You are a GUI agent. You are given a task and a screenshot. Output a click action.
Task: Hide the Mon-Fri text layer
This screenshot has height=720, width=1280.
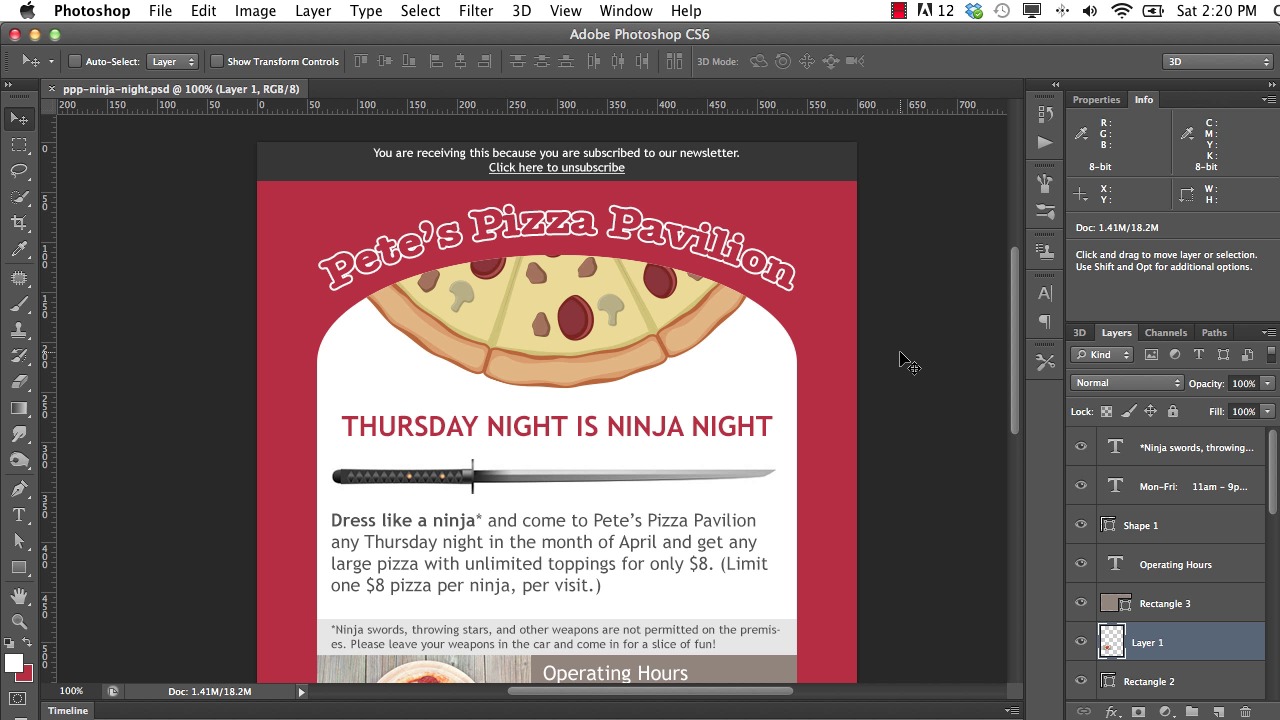(1081, 486)
